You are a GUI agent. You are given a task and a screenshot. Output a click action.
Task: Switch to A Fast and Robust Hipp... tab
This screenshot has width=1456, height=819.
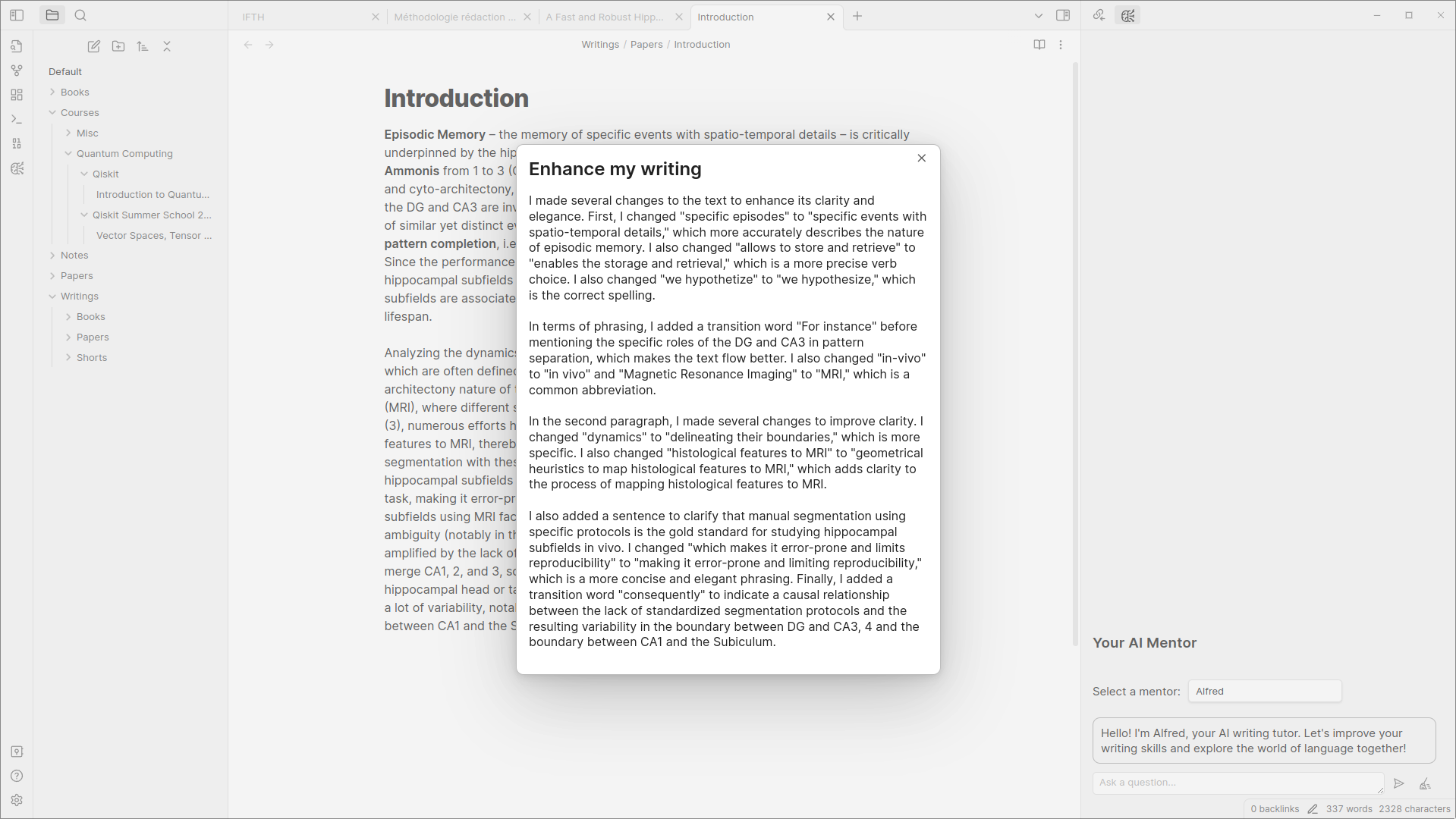[x=605, y=17]
